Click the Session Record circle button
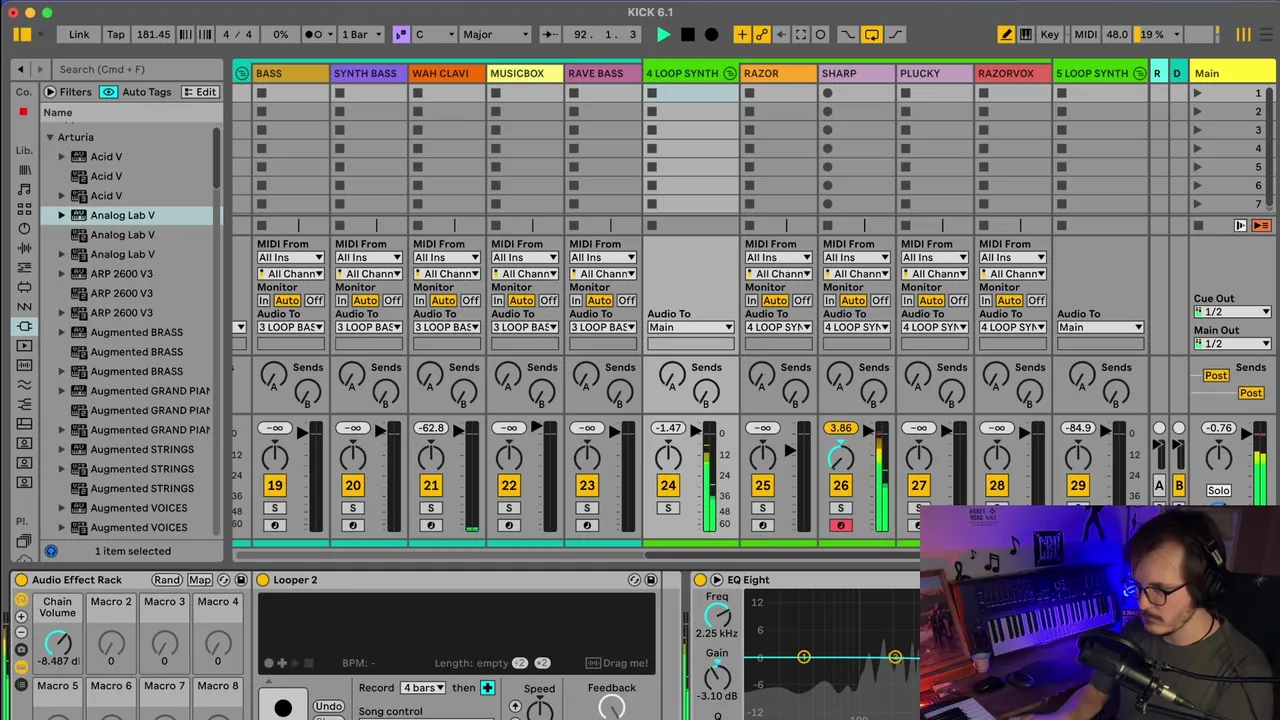This screenshot has width=1280, height=720. click(x=821, y=34)
